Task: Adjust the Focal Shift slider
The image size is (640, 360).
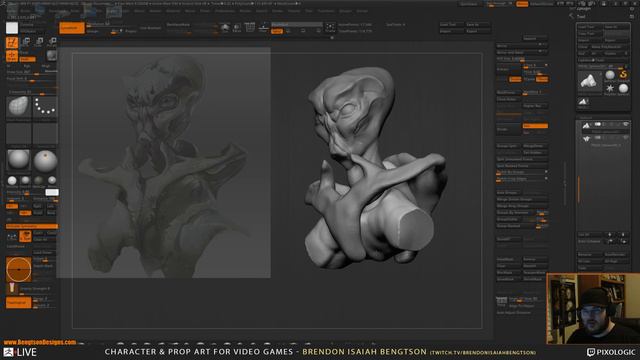Action: [x=32, y=79]
